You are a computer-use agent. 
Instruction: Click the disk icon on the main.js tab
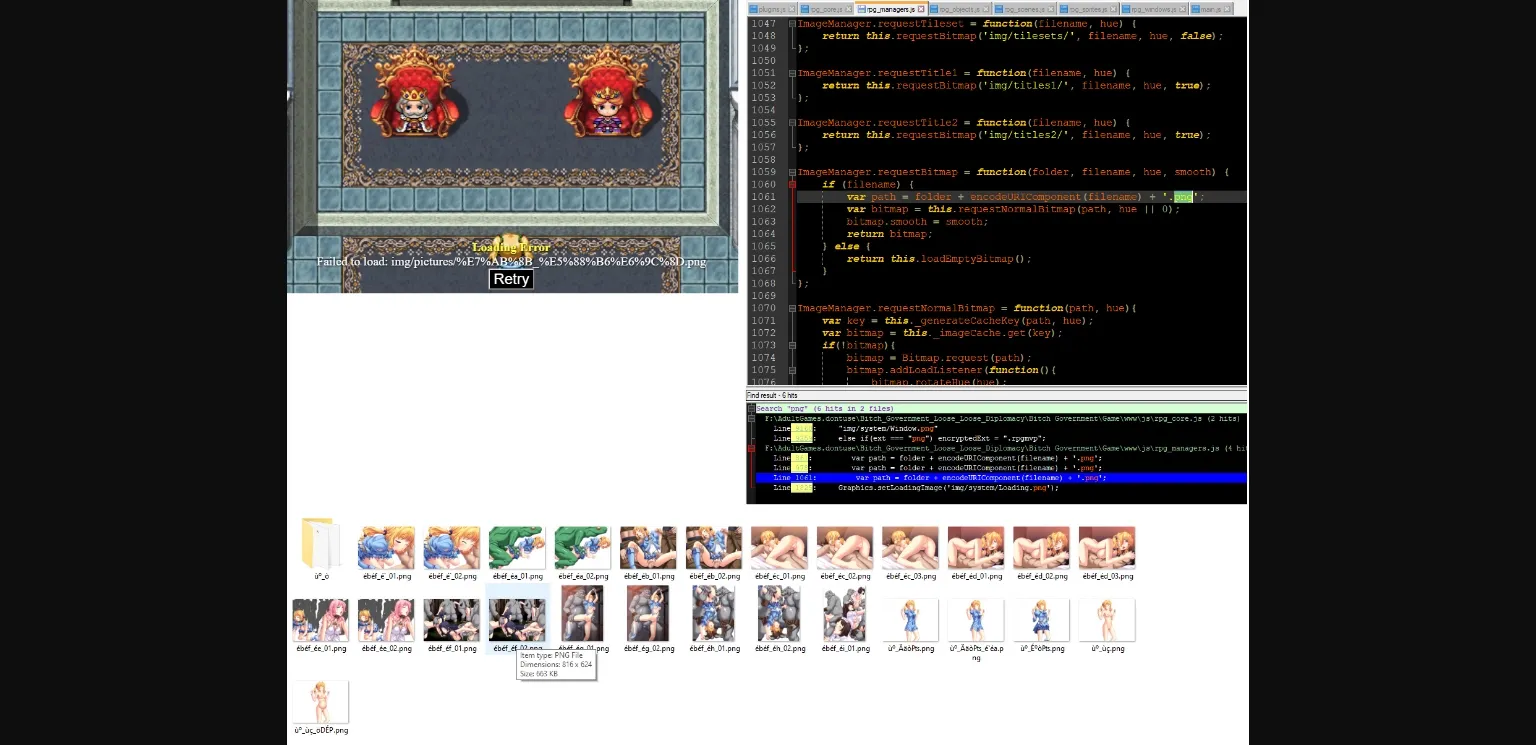coord(1195,9)
